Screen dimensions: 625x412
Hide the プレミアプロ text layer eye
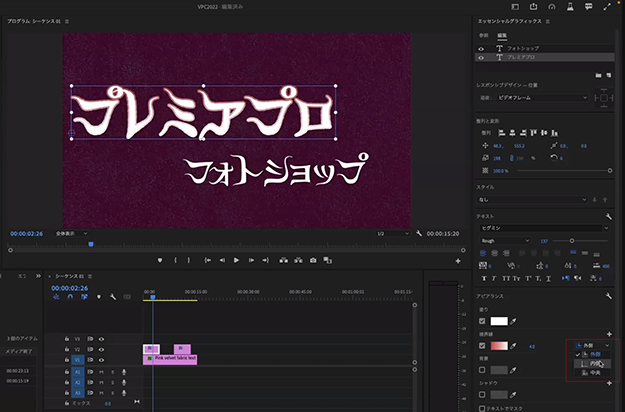(x=482, y=58)
